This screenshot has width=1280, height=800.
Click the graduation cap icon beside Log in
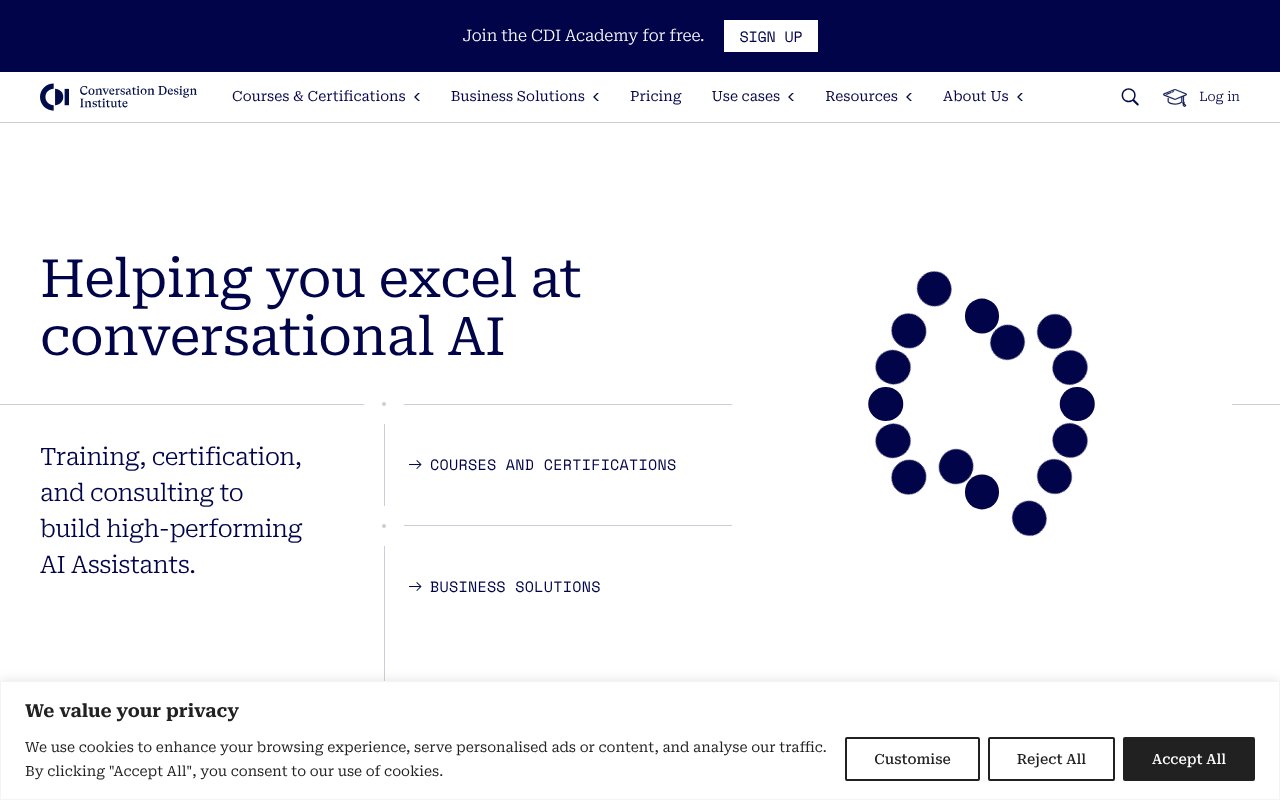pos(1174,96)
